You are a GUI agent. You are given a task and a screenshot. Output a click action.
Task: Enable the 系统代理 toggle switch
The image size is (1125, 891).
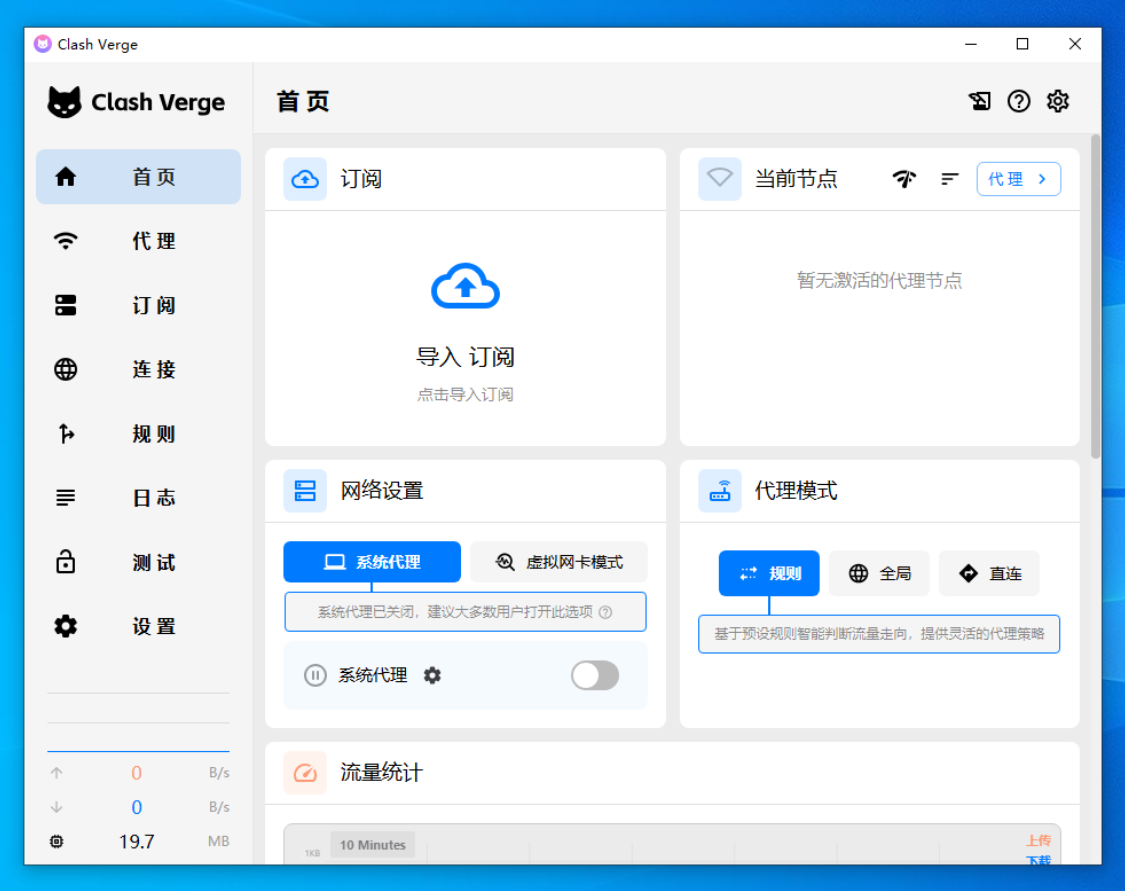tap(595, 676)
